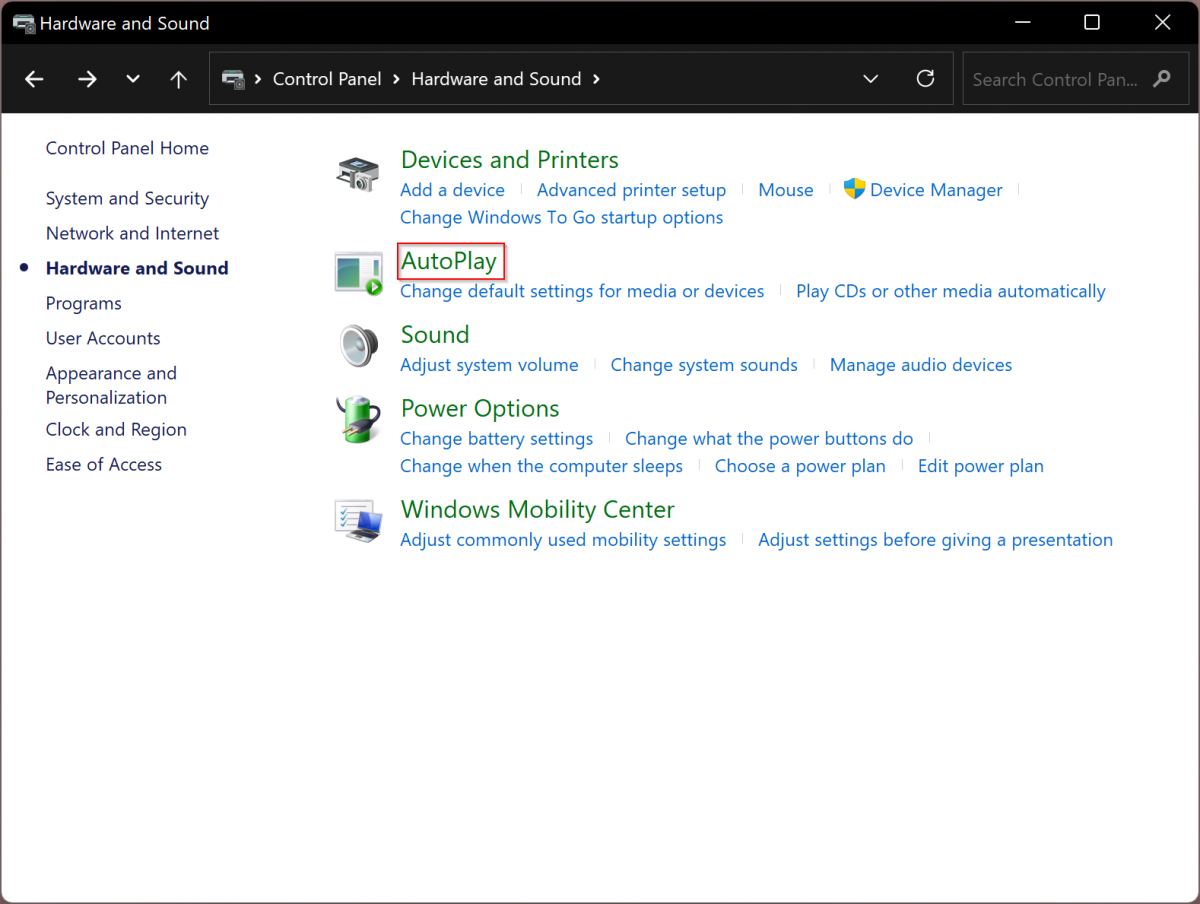
Task: Minimize the Hardware and Sound window
Action: click(1022, 22)
